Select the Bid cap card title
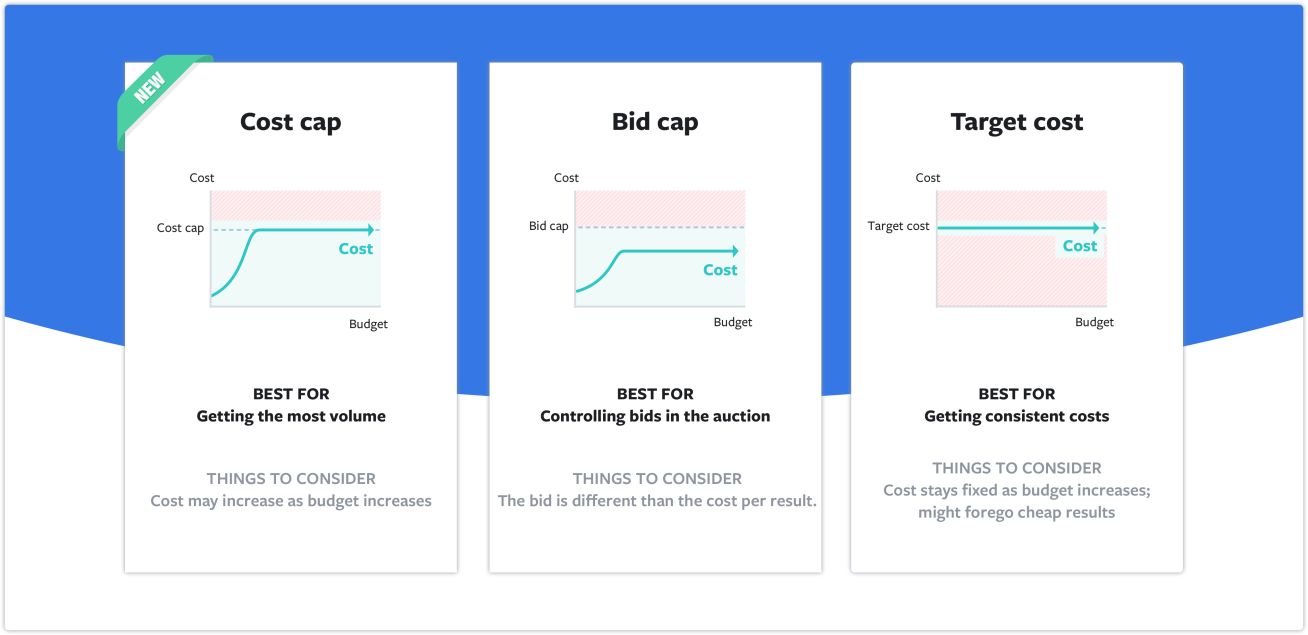 click(655, 122)
